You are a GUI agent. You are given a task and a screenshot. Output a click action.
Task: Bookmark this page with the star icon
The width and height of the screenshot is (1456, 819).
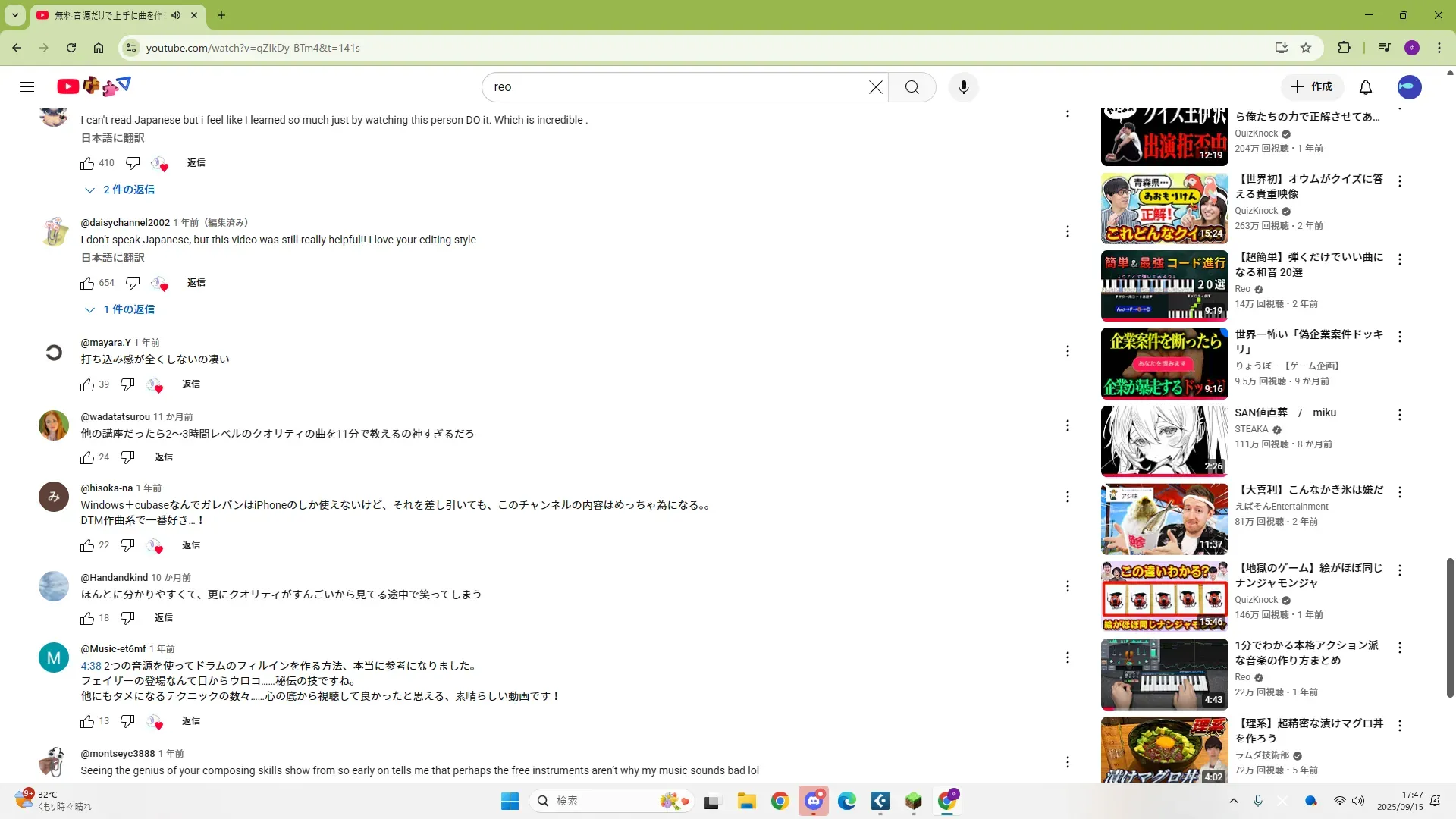(1305, 48)
